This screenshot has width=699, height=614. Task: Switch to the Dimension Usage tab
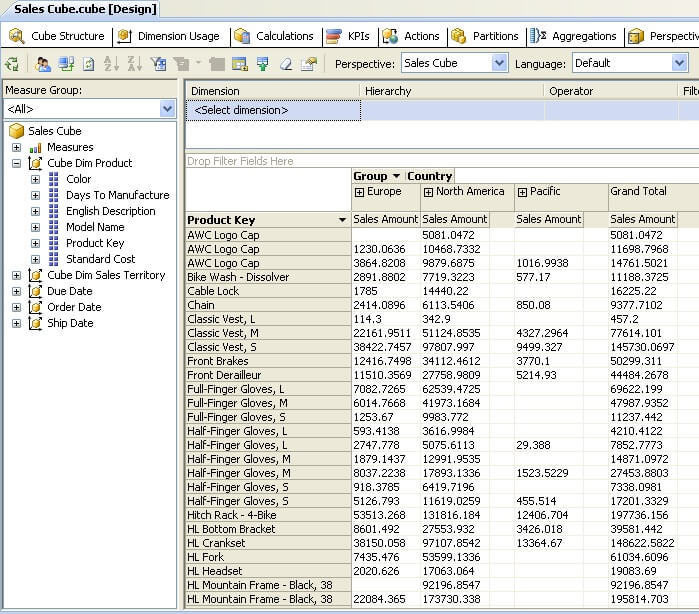[x=169, y=36]
